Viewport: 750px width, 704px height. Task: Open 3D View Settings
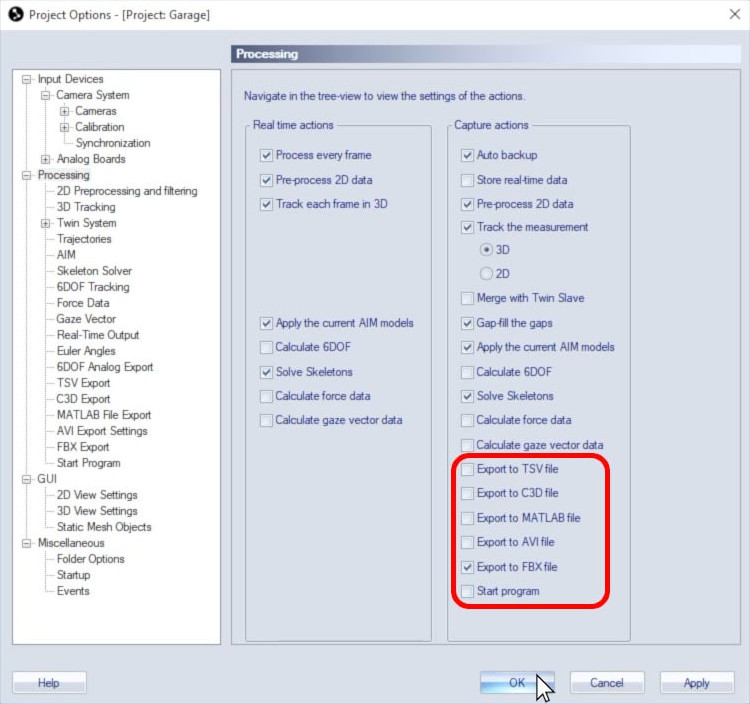97,511
